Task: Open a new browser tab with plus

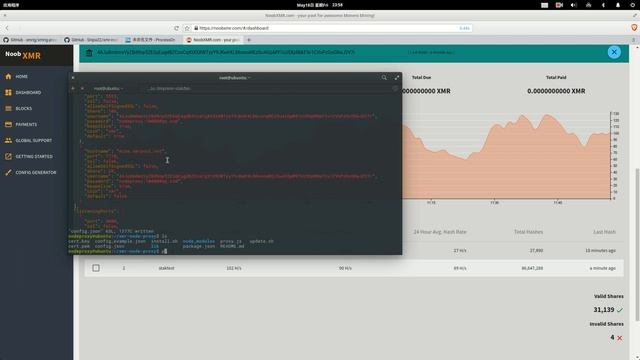Action: [x=249, y=40]
